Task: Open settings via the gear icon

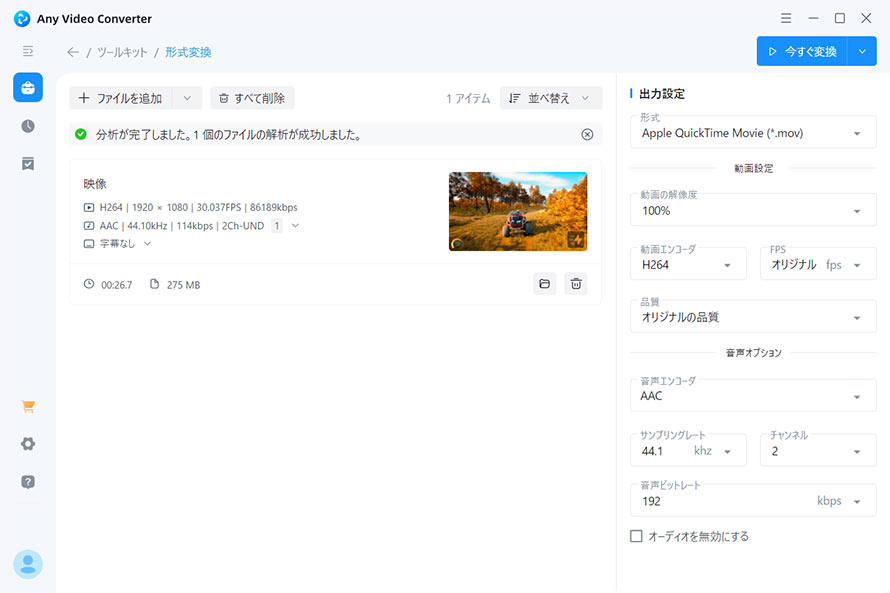Action: [x=28, y=444]
